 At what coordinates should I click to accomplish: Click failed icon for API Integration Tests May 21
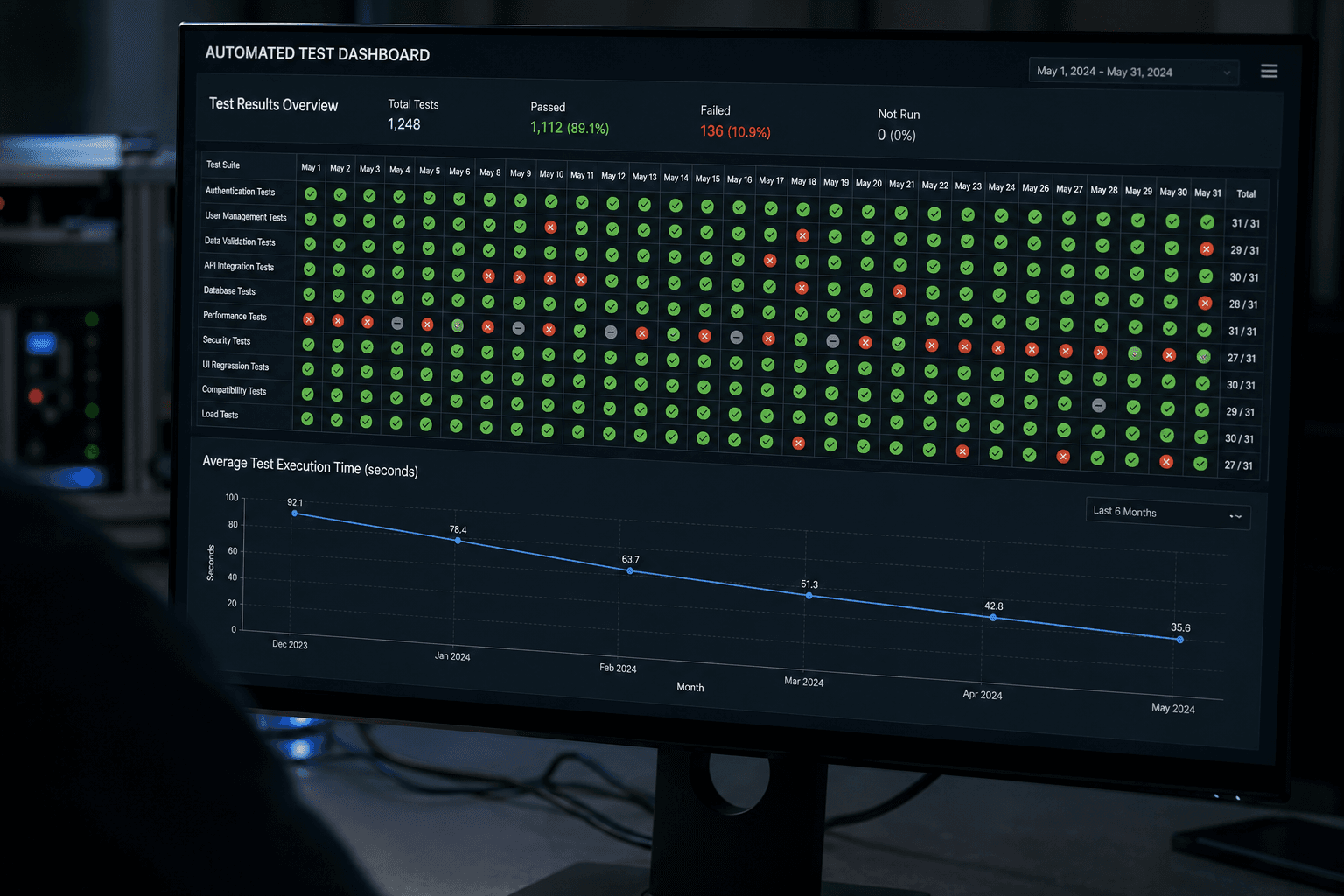coord(899,291)
